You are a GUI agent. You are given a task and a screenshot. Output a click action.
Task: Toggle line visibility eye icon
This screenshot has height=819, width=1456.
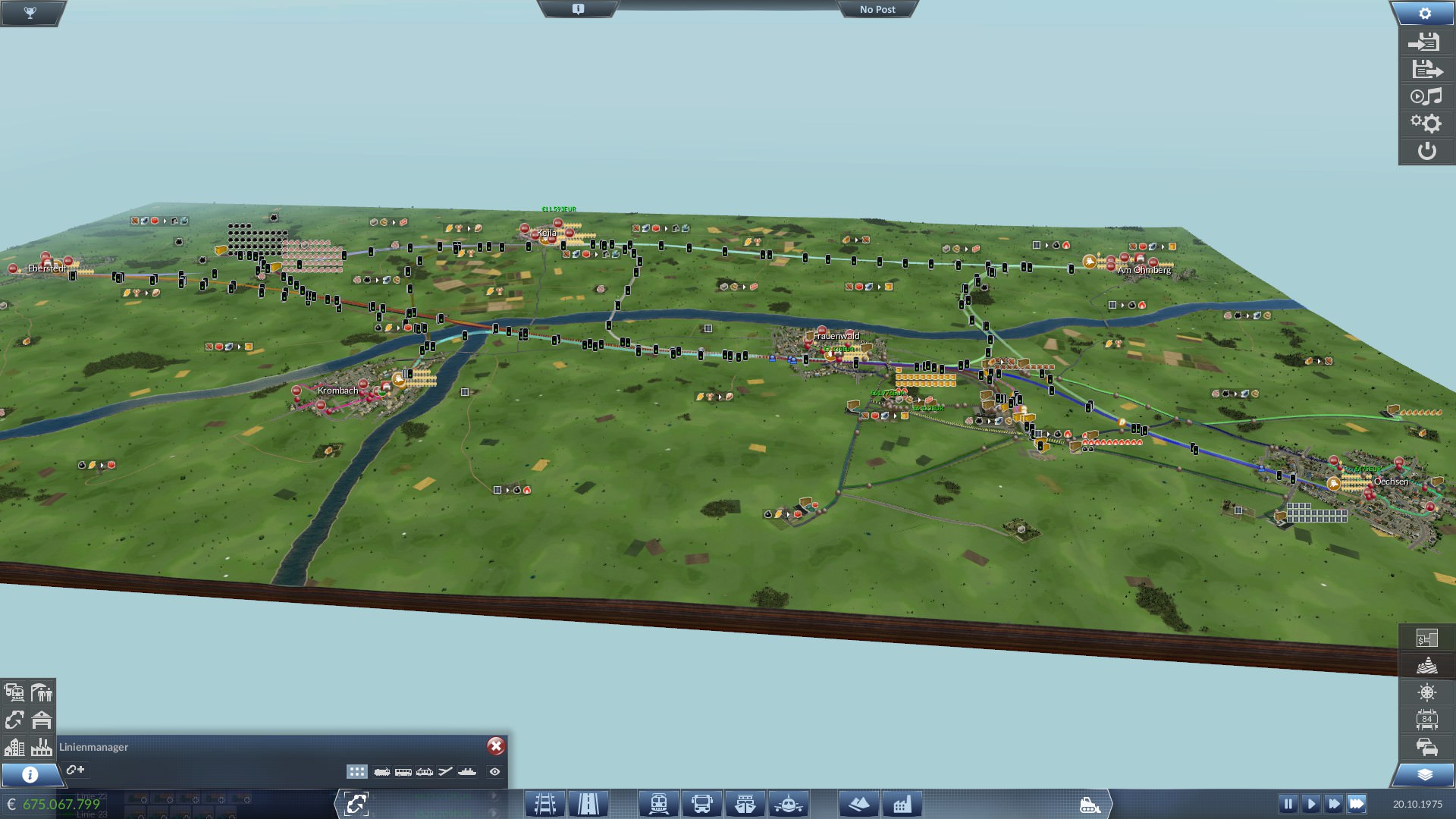494,771
